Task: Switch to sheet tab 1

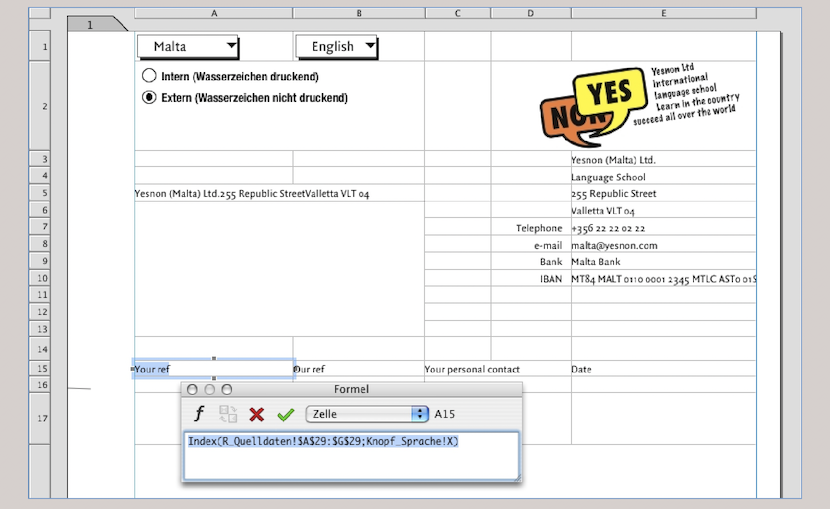Action: [x=90, y=25]
